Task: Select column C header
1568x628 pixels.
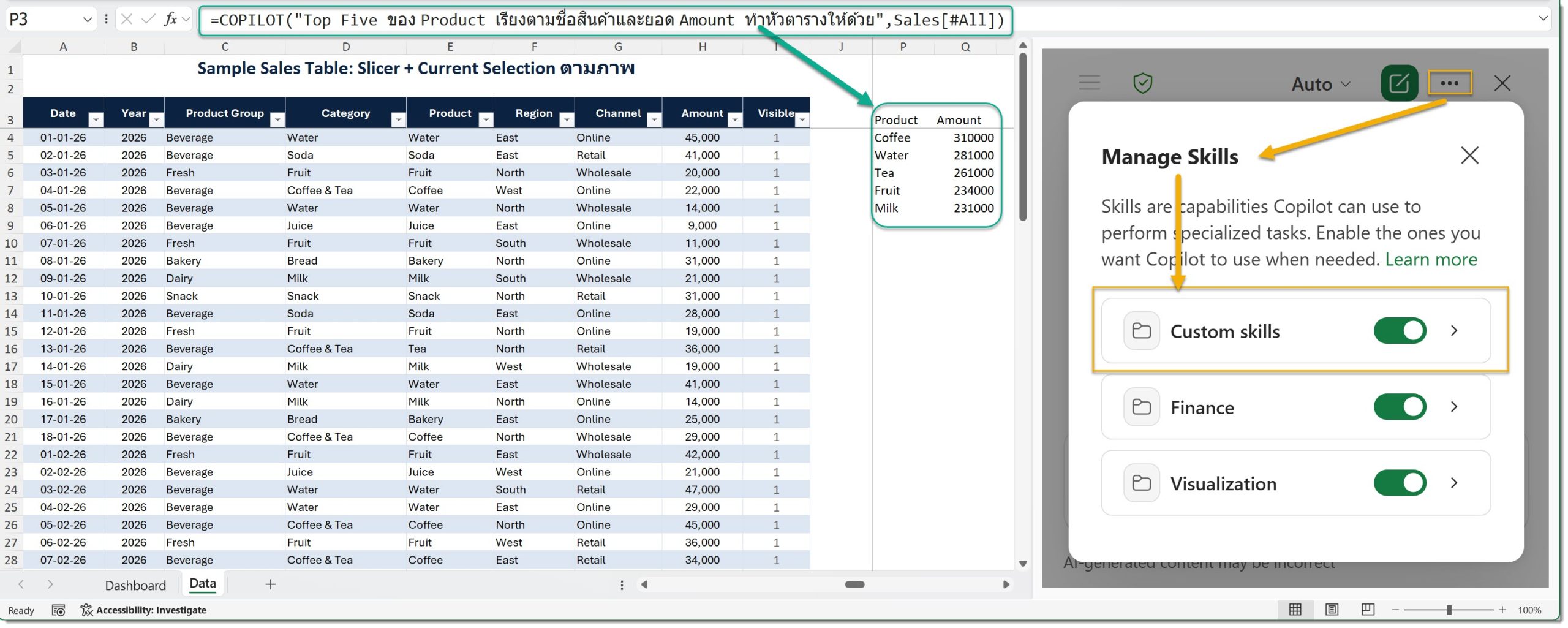Action: pyautogui.click(x=225, y=47)
